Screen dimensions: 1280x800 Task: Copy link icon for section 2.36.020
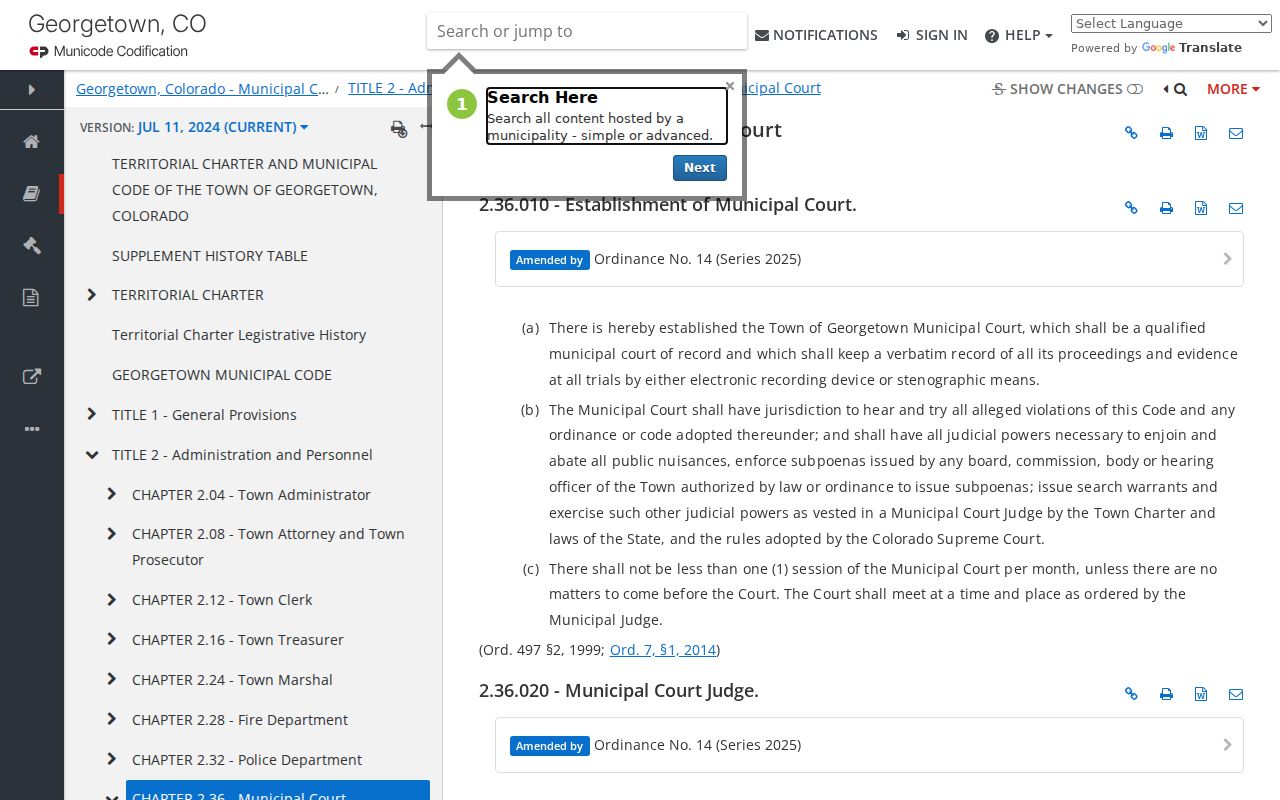(x=1131, y=694)
